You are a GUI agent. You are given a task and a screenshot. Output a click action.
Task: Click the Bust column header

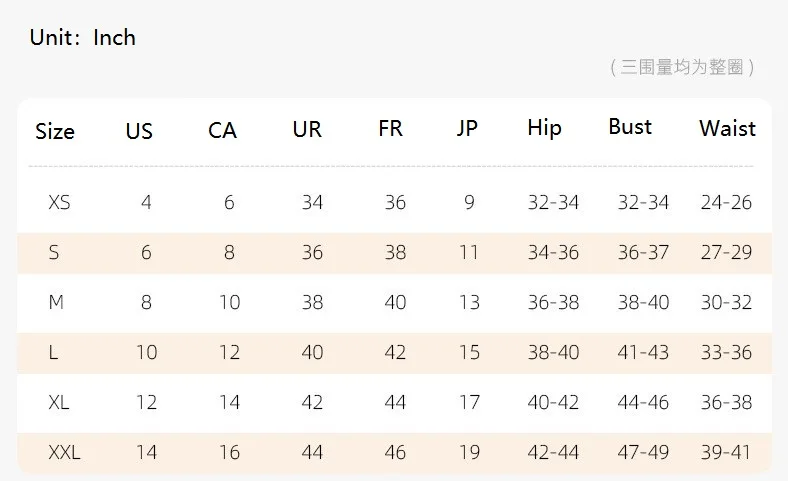tap(630, 127)
